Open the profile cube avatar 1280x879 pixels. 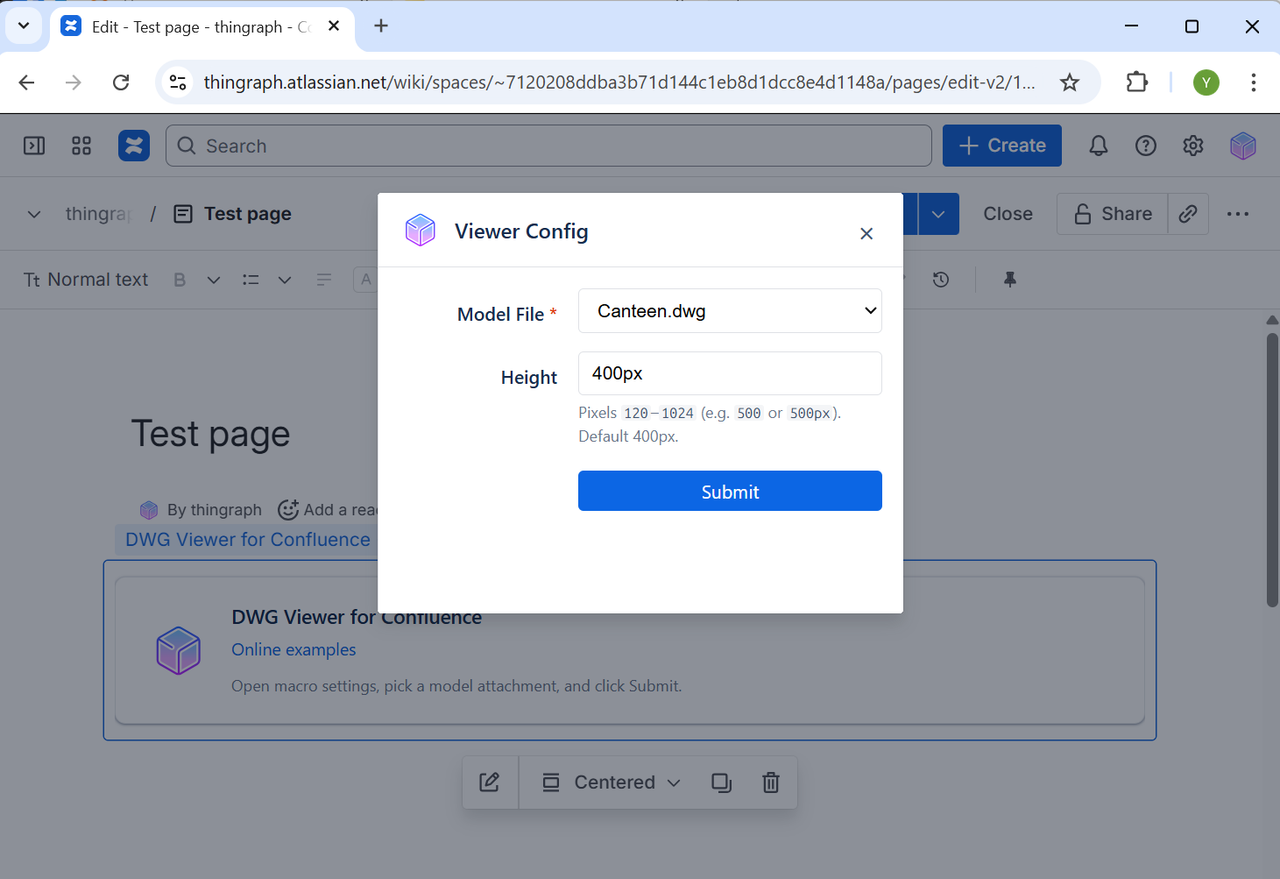pos(1243,146)
